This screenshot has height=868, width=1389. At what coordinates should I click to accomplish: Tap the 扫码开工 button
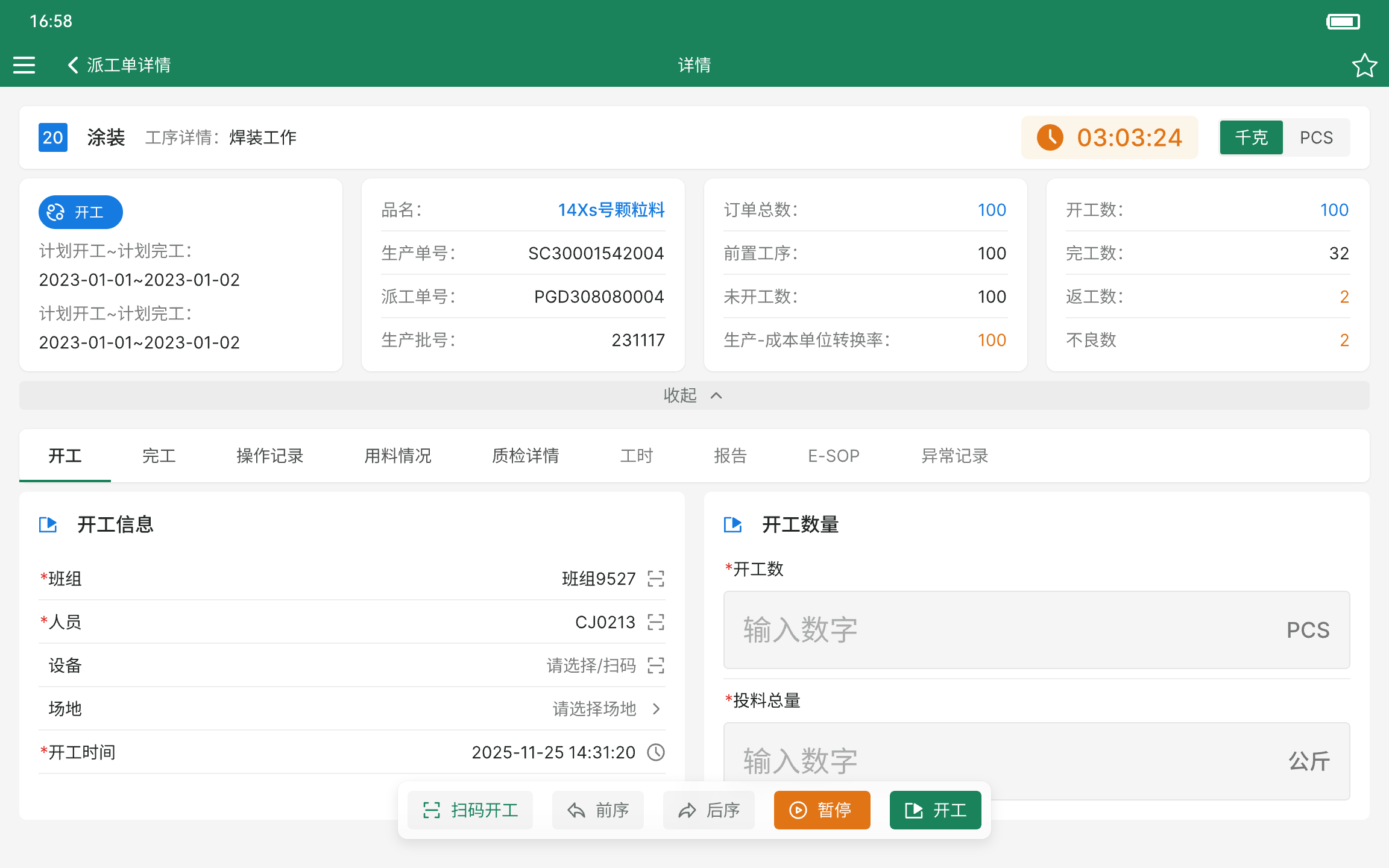(x=470, y=810)
